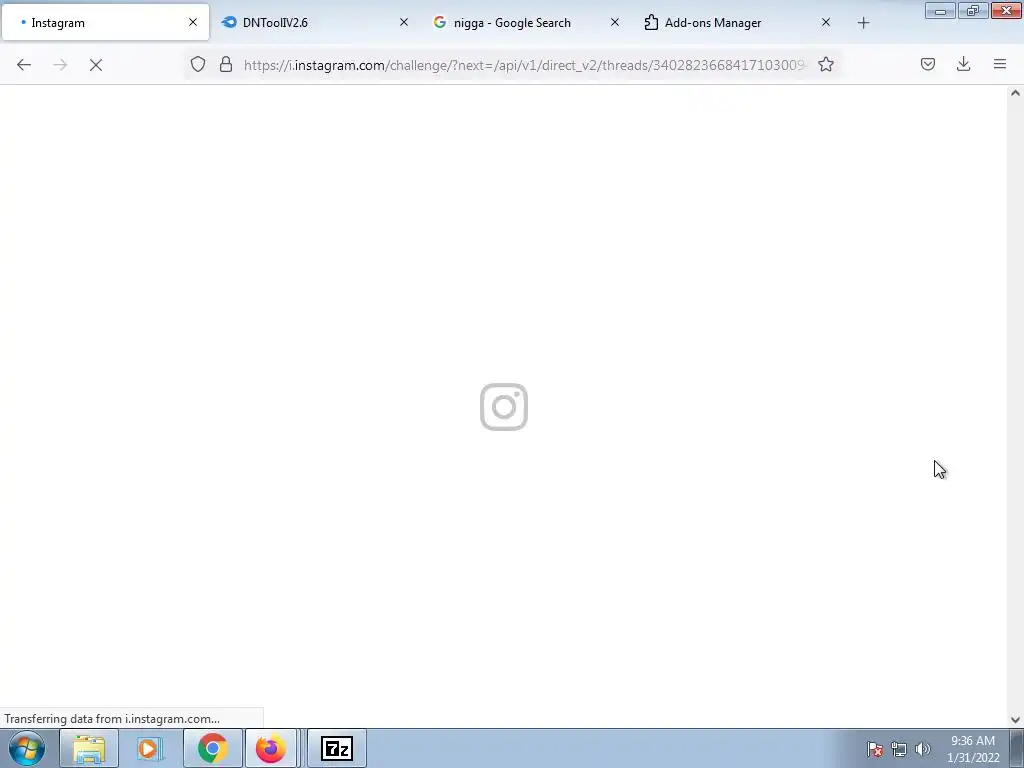The width and height of the screenshot is (1024, 768).
Task: Open a new tab
Action: pyautogui.click(x=863, y=23)
